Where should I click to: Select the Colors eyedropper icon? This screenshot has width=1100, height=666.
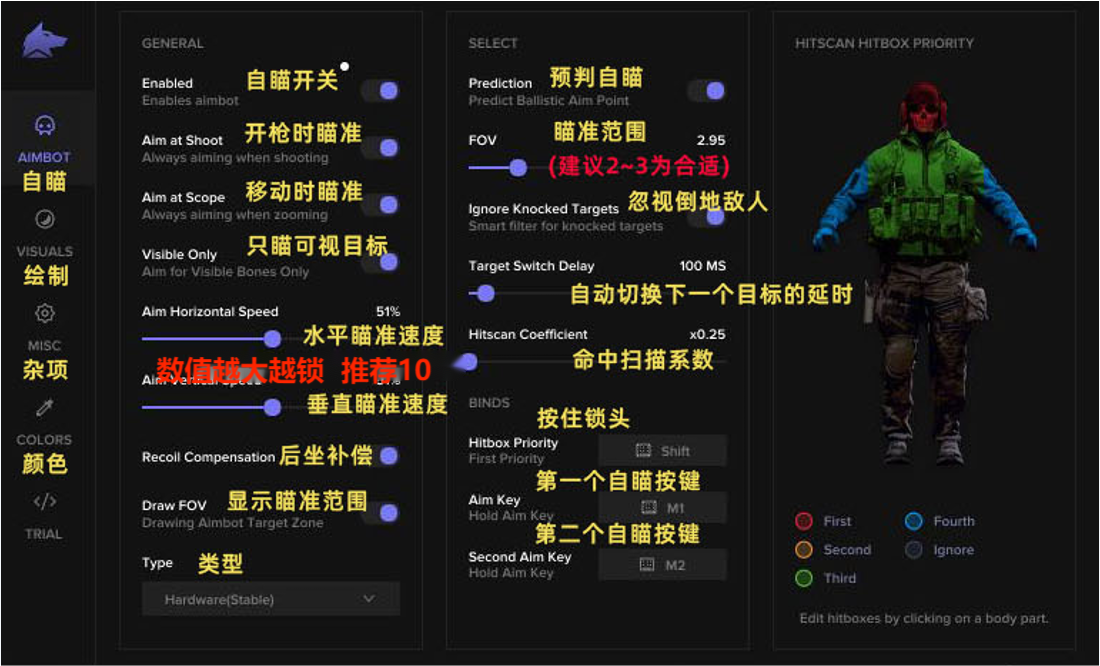click(44, 407)
